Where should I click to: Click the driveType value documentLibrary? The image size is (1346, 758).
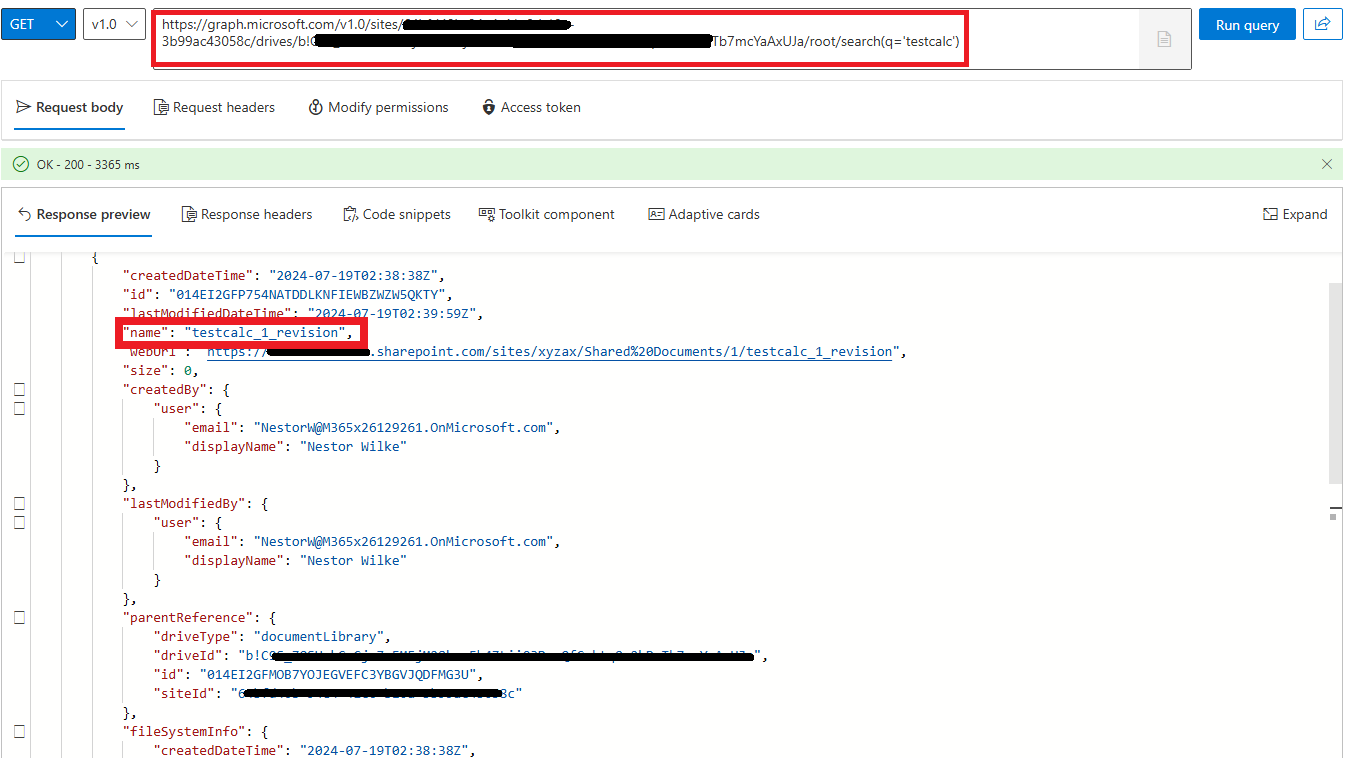(x=318, y=636)
